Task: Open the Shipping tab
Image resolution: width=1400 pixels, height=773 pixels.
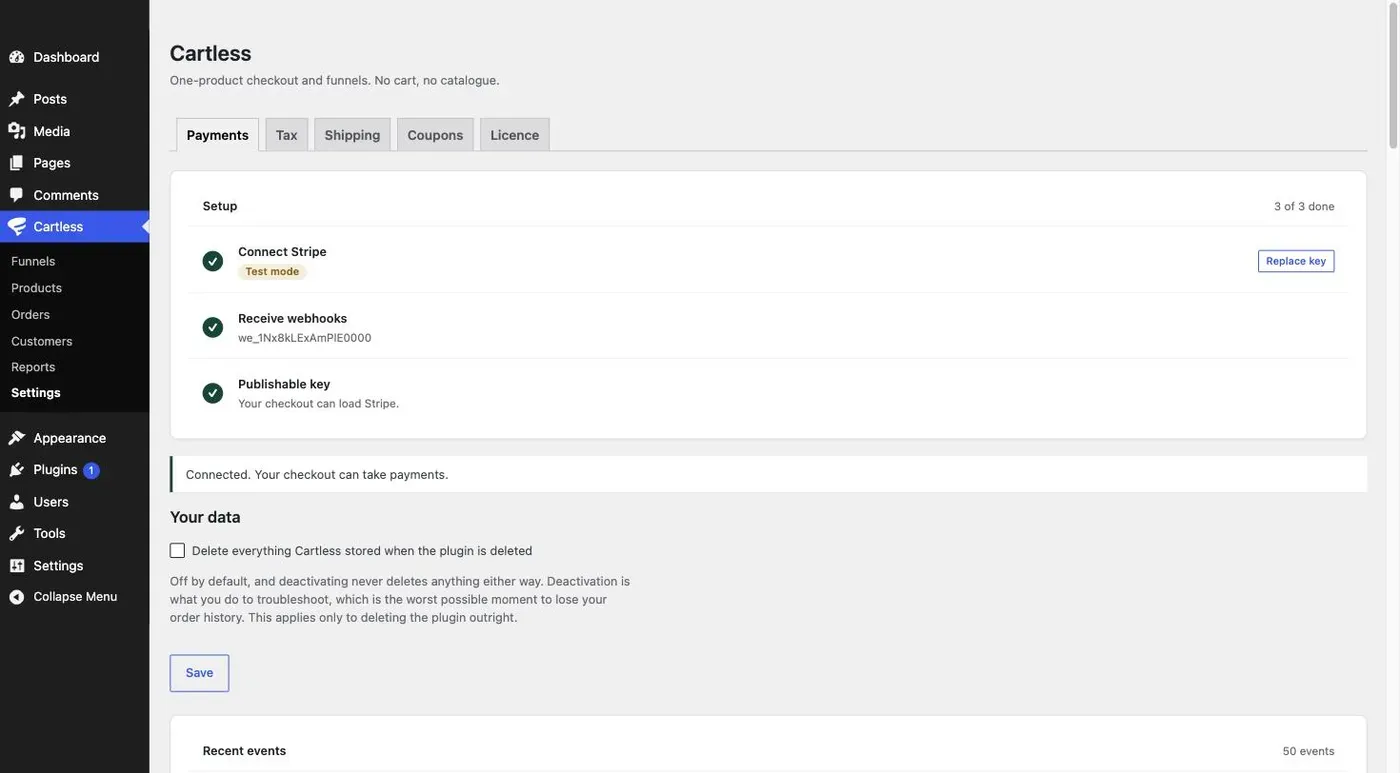Action: (x=352, y=135)
